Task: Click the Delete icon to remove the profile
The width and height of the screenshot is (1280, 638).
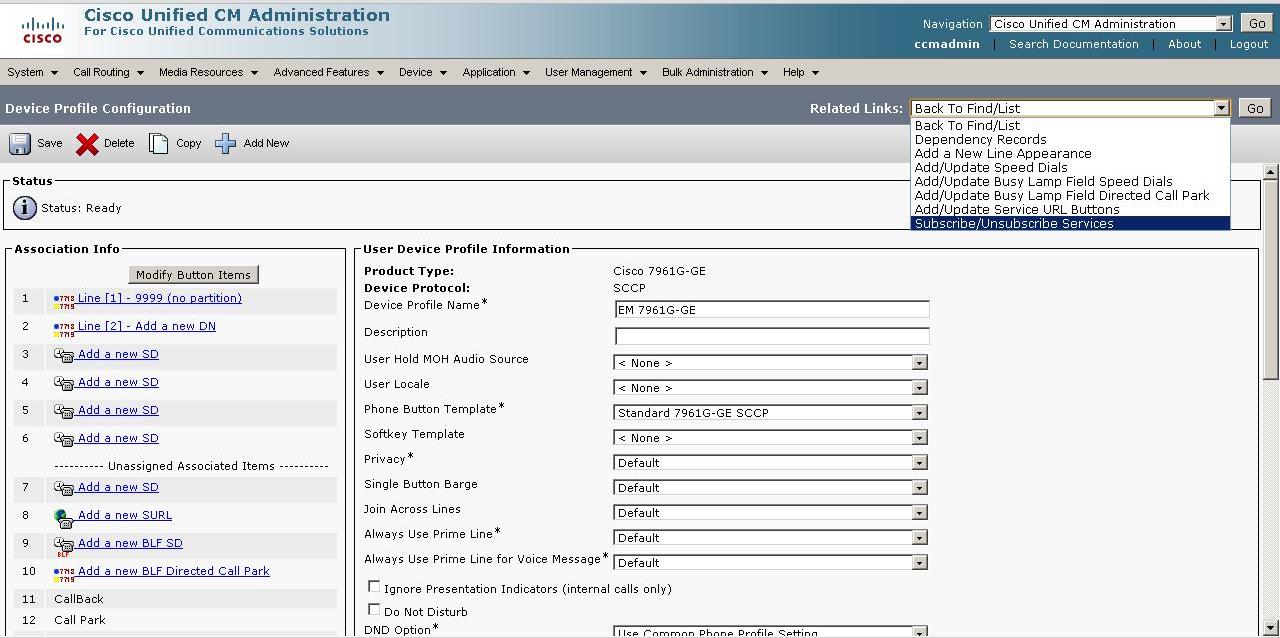Action: (89, 143)
